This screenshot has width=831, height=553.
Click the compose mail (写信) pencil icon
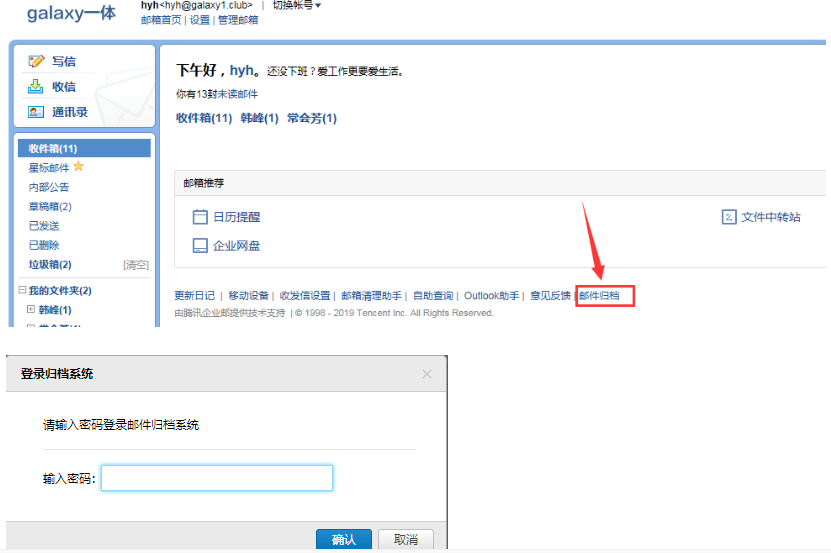tap(37, 61)
